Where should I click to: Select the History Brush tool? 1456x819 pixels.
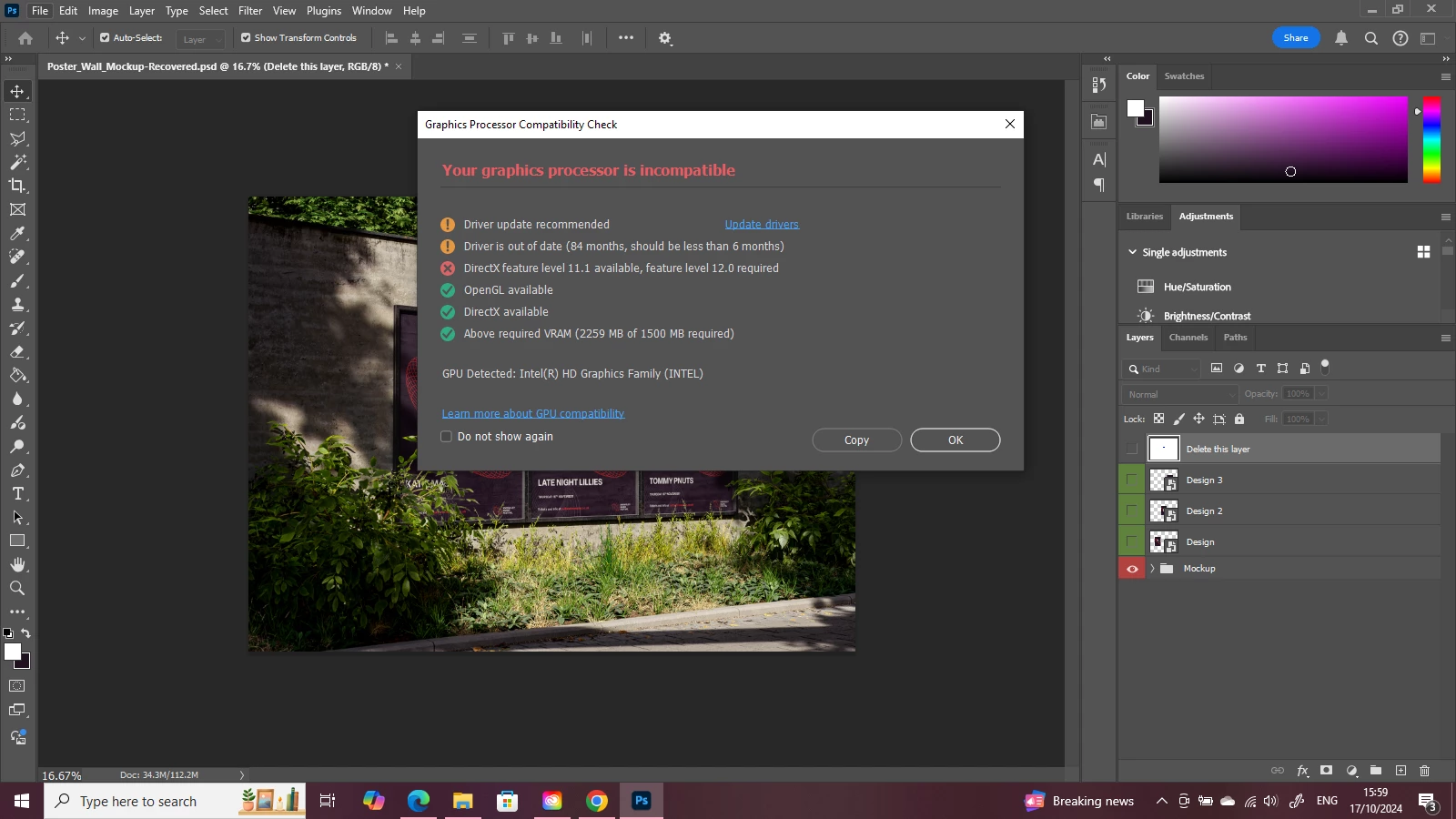click(17, 328)
